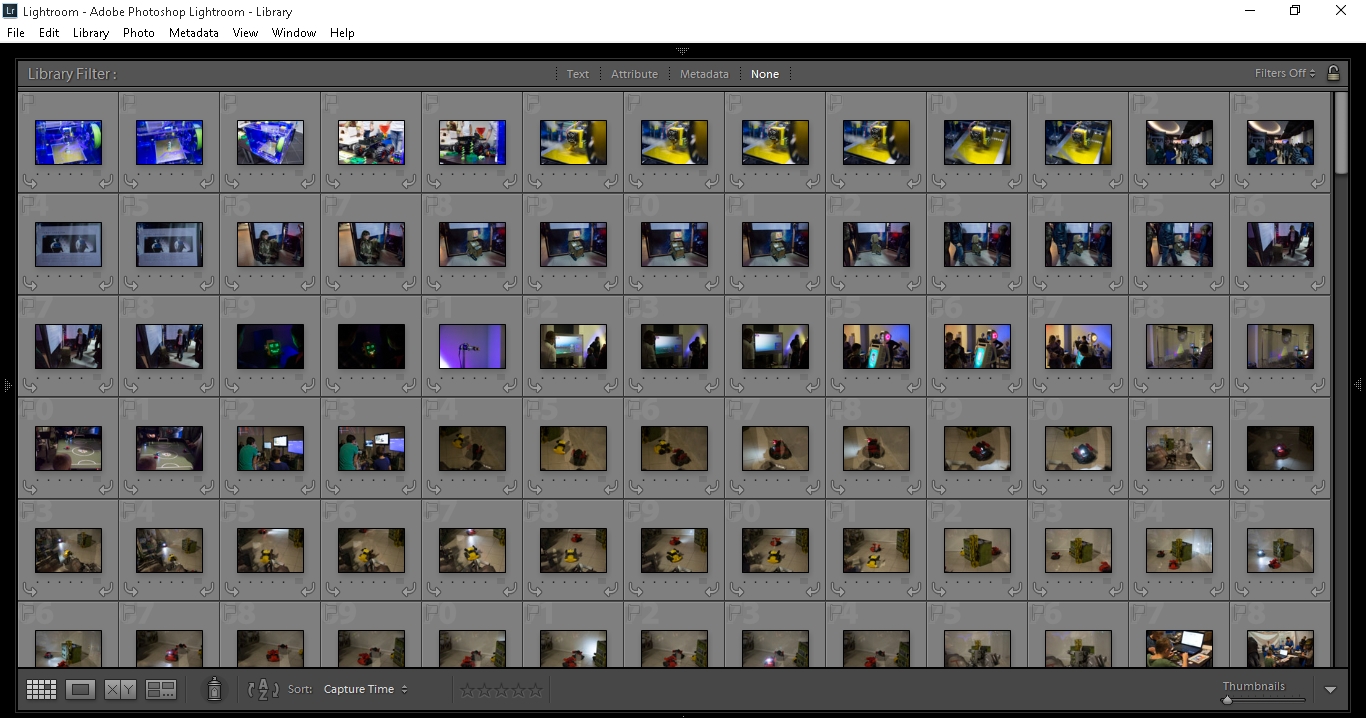The width and height of the screenshot is (1366, 718).
Task: Open the Metadata menu
Action: click(x=194, y=33)
